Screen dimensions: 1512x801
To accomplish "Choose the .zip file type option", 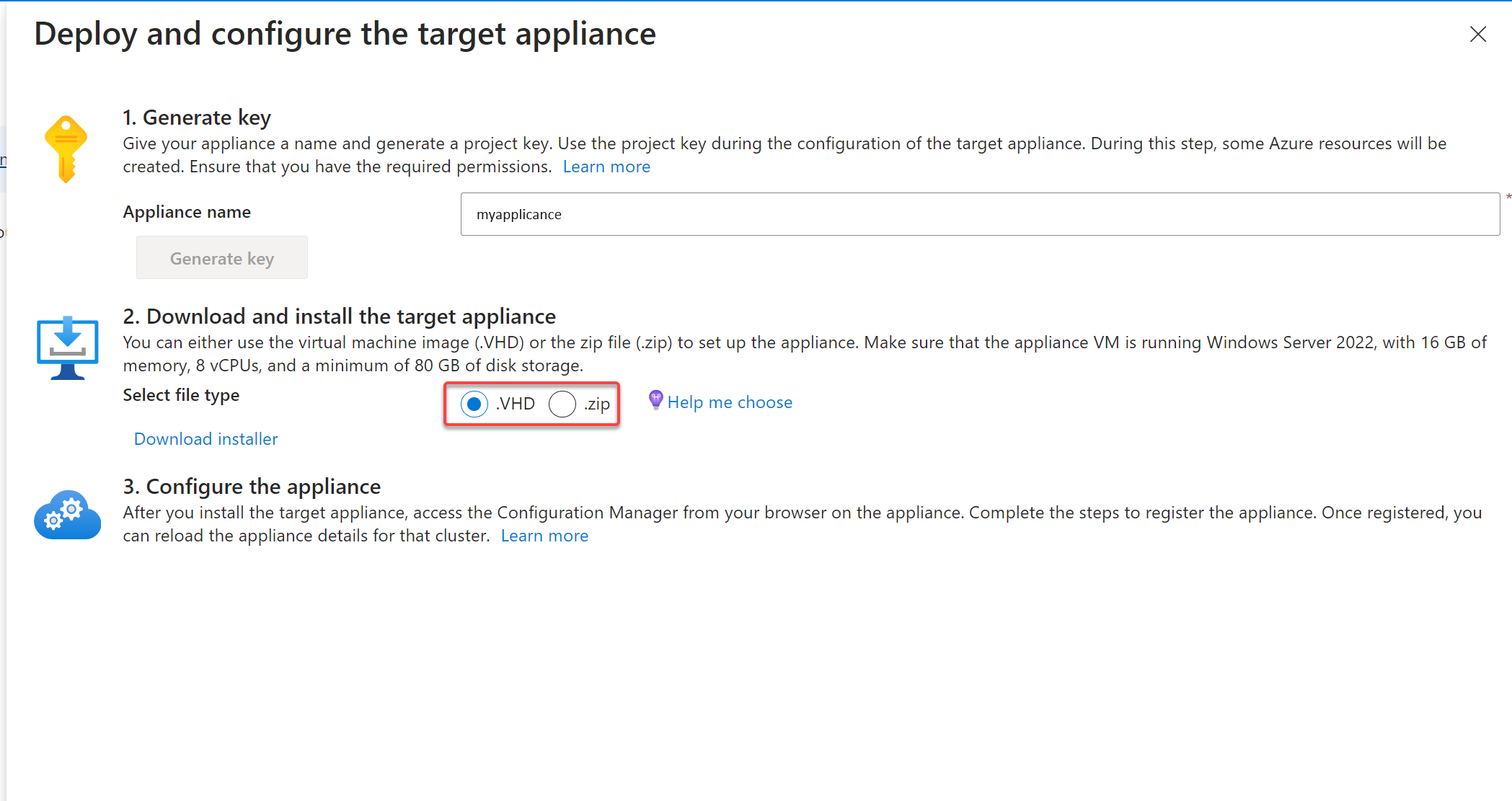I will pyautogui.click(x=562, y=404).
